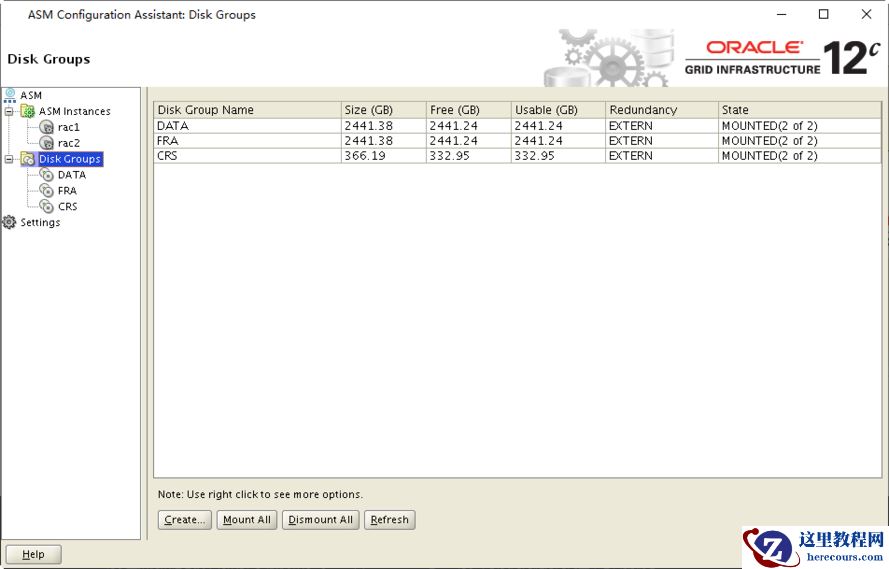
Task: Click DATA row Free value 2441.24
Action: 468,125
